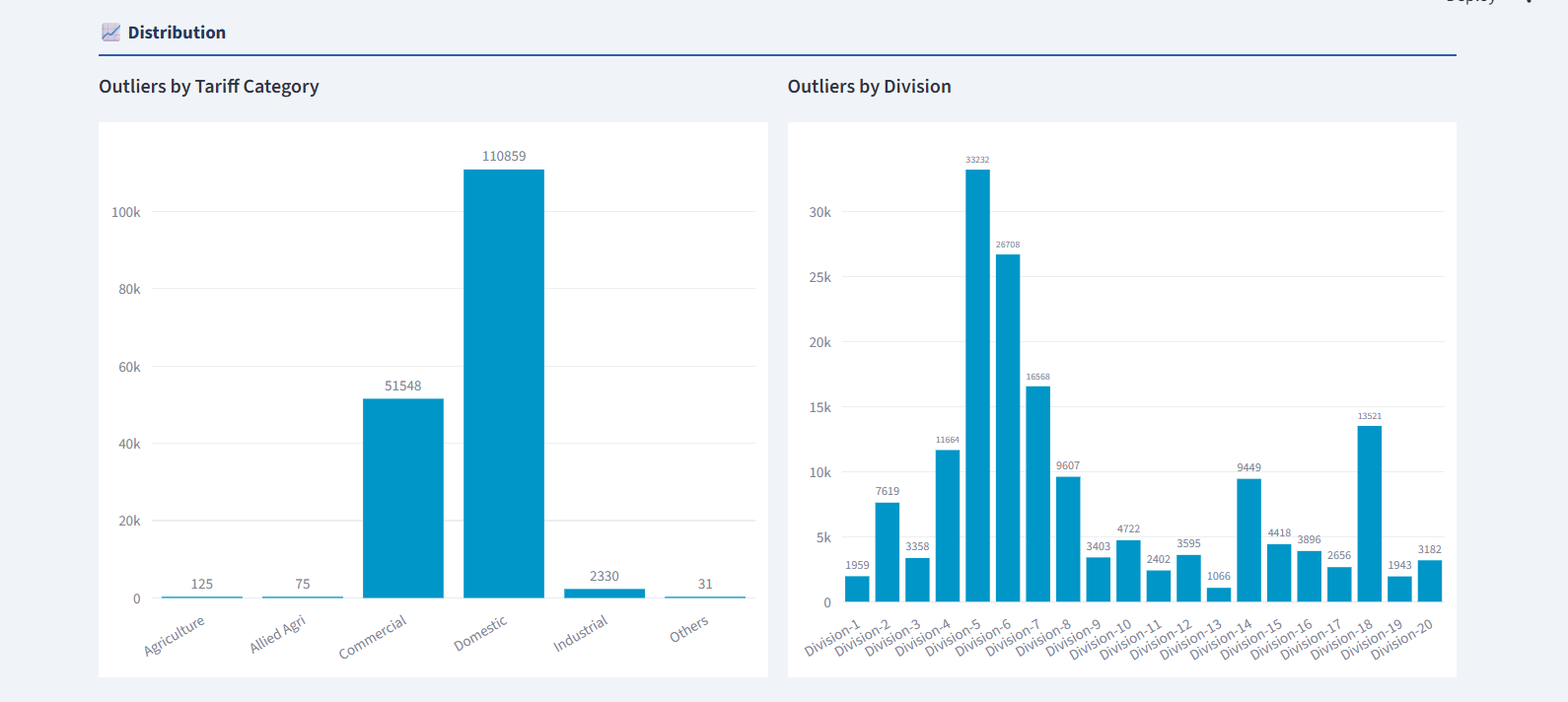Select the Division-8 bar showing 9607
Viewport: 1568px width, 702px height.
tap(1068, 539)
